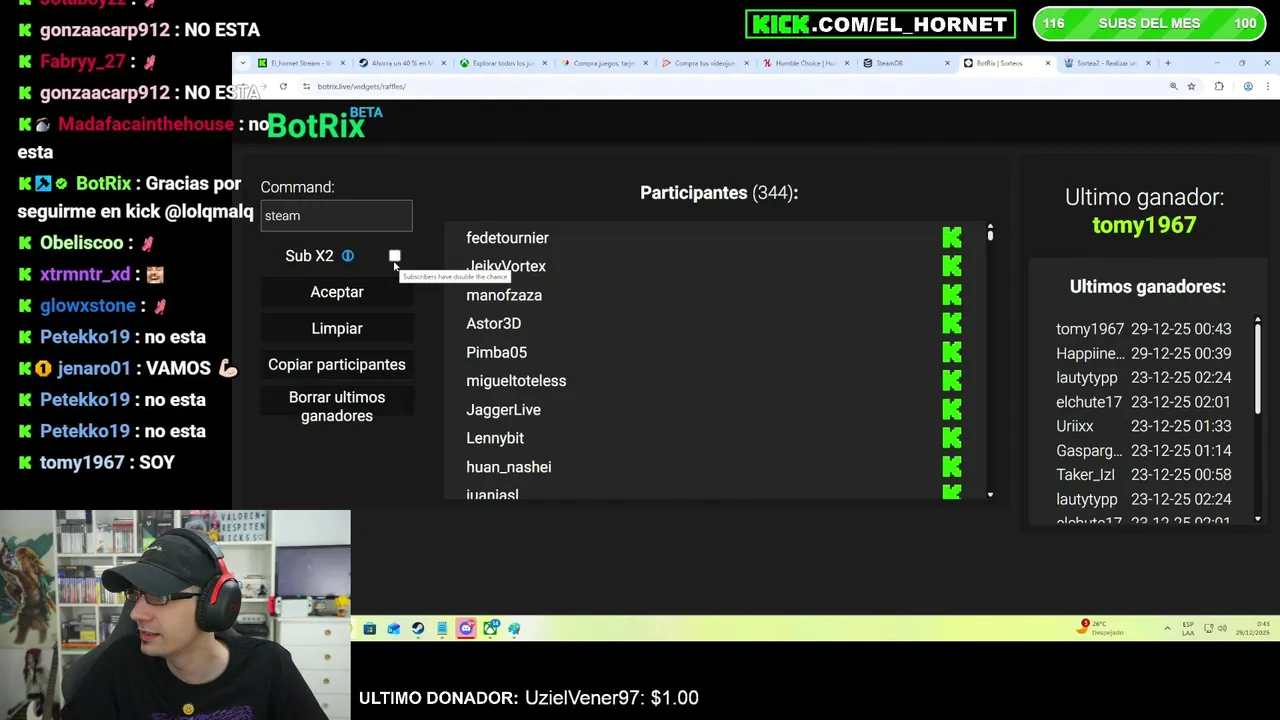Click the volume icon in the system tray
Screen dimensions: 1280x720
(x=1222, y=628)
